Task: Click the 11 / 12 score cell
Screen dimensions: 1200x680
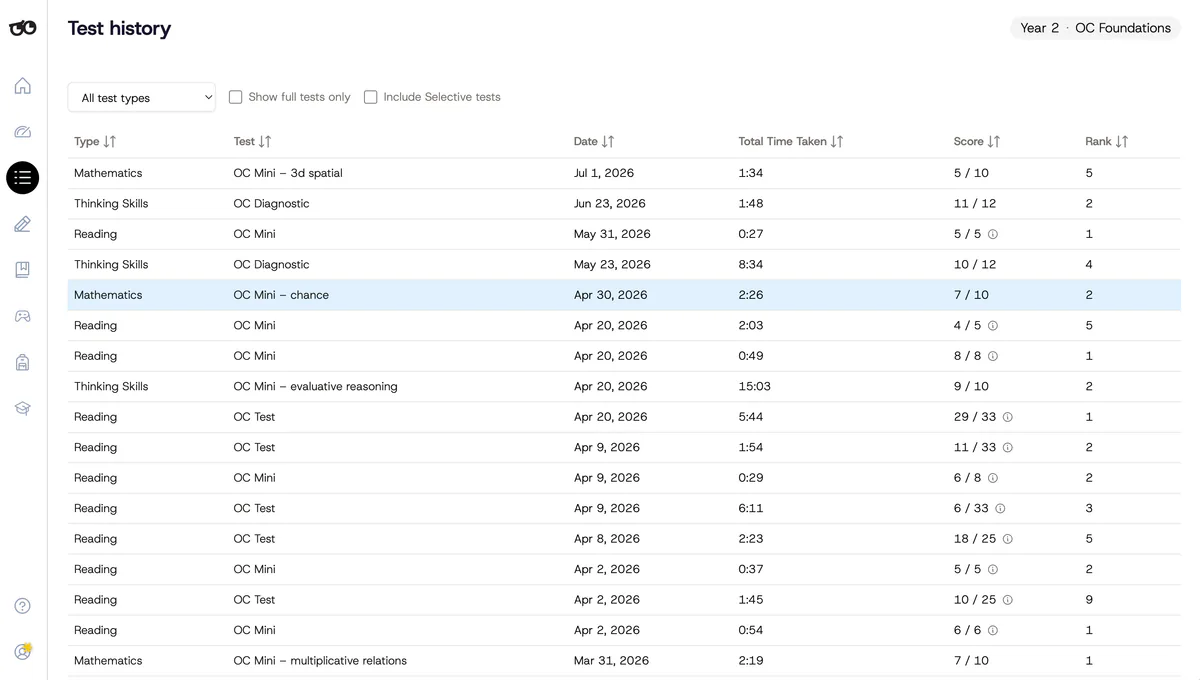Action: point(975,203)
